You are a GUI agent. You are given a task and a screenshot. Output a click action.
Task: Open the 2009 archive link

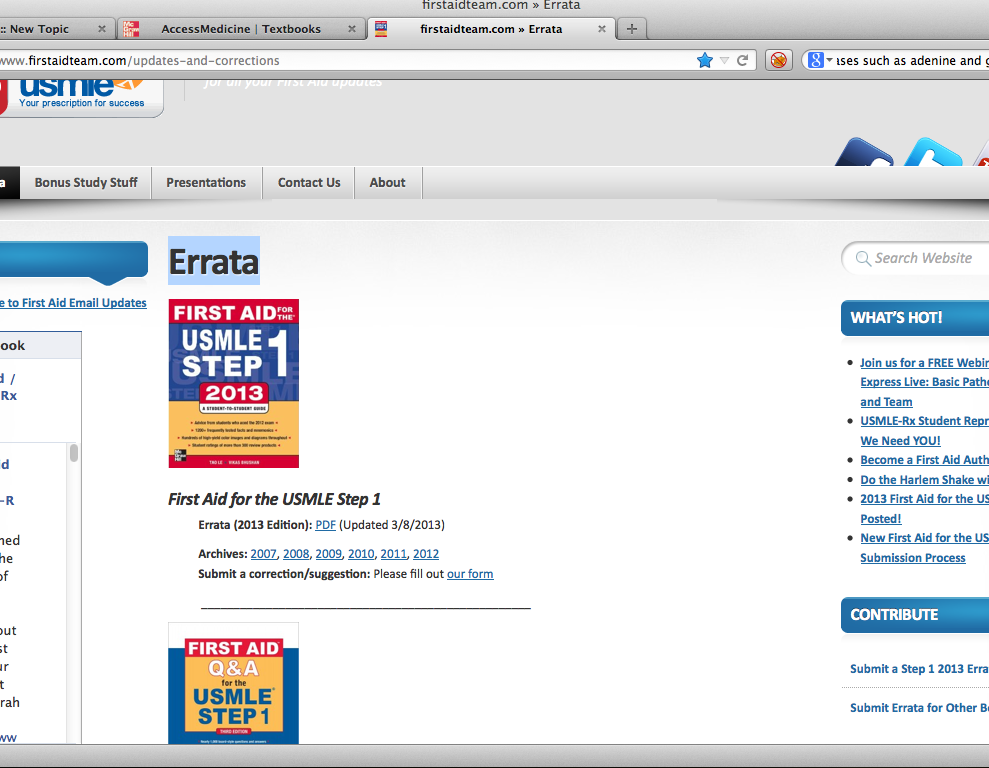(x=329, y=554)
